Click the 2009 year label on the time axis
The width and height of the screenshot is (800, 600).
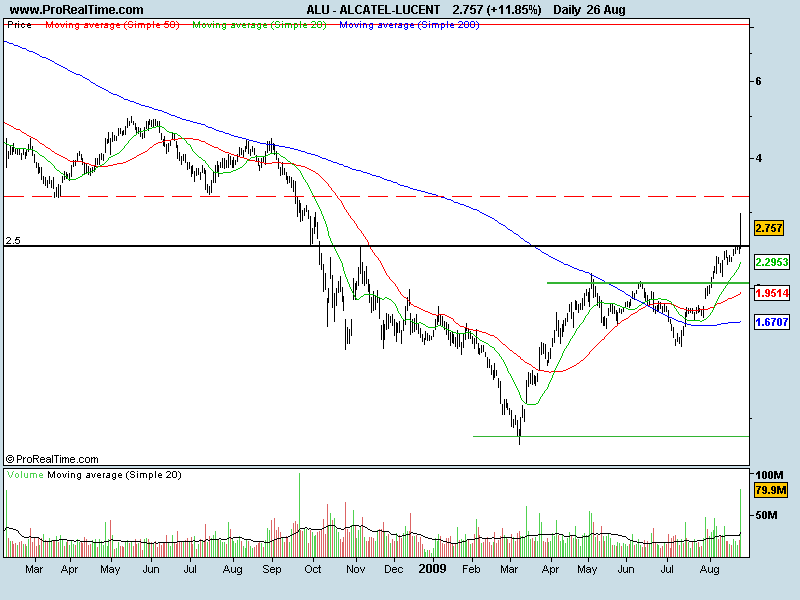(432, 568)
